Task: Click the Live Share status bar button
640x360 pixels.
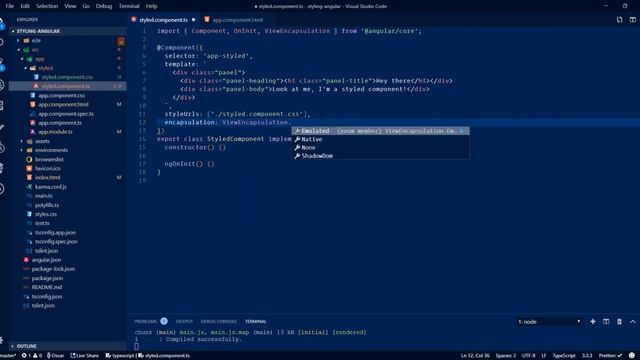Action: point(84,356)
